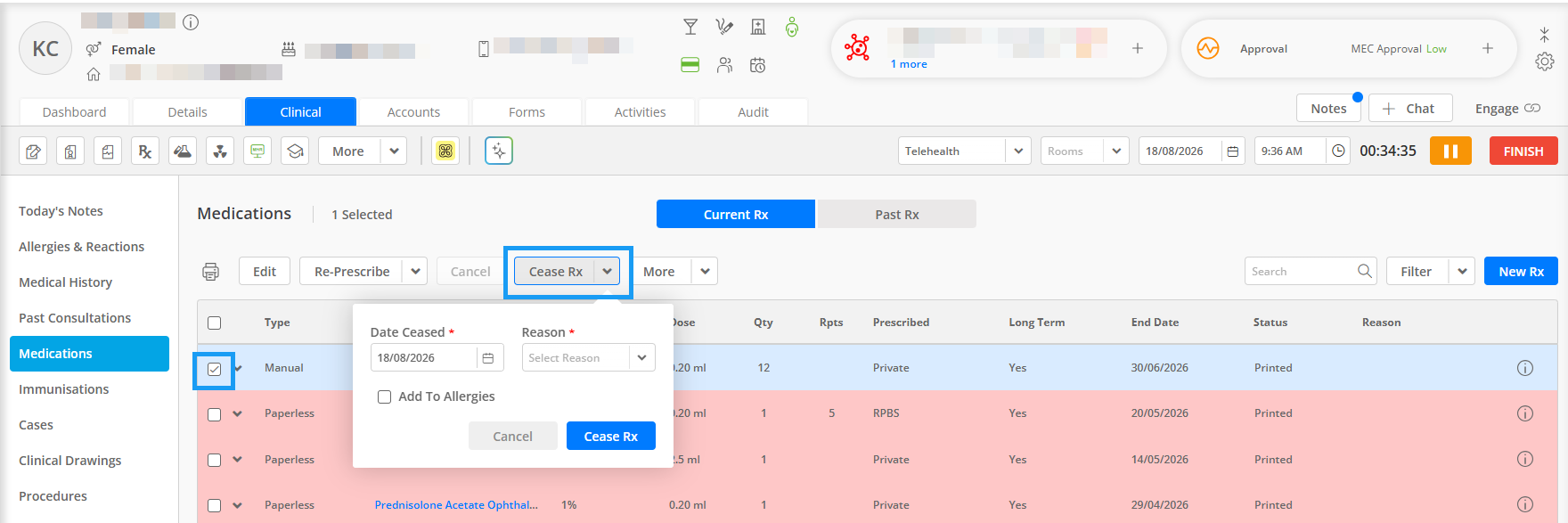
Task: Toggle the select-all checkbox in table header
Action: pyautogui.click(x=215, y=323)
